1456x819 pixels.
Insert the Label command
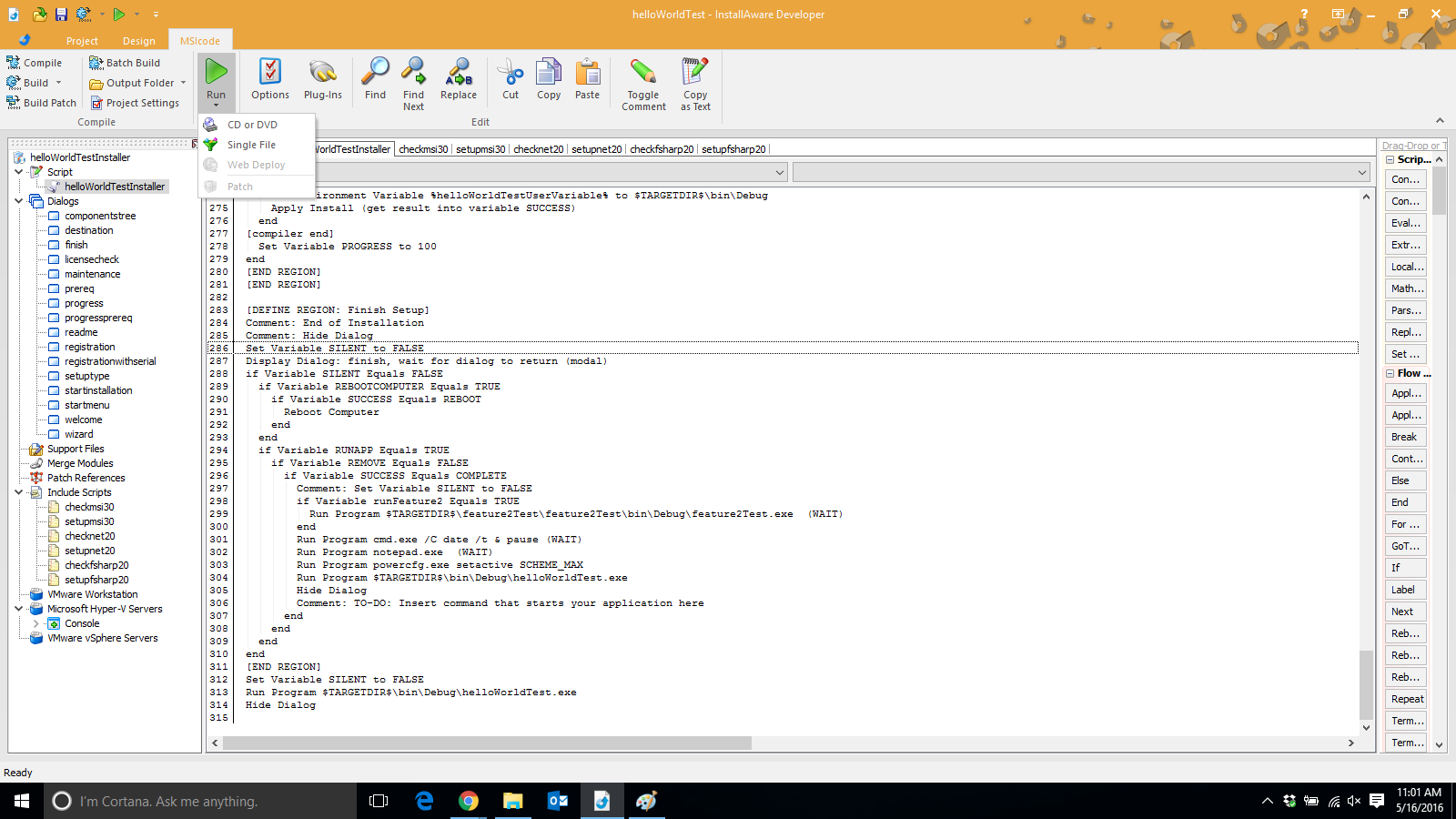1406,590
